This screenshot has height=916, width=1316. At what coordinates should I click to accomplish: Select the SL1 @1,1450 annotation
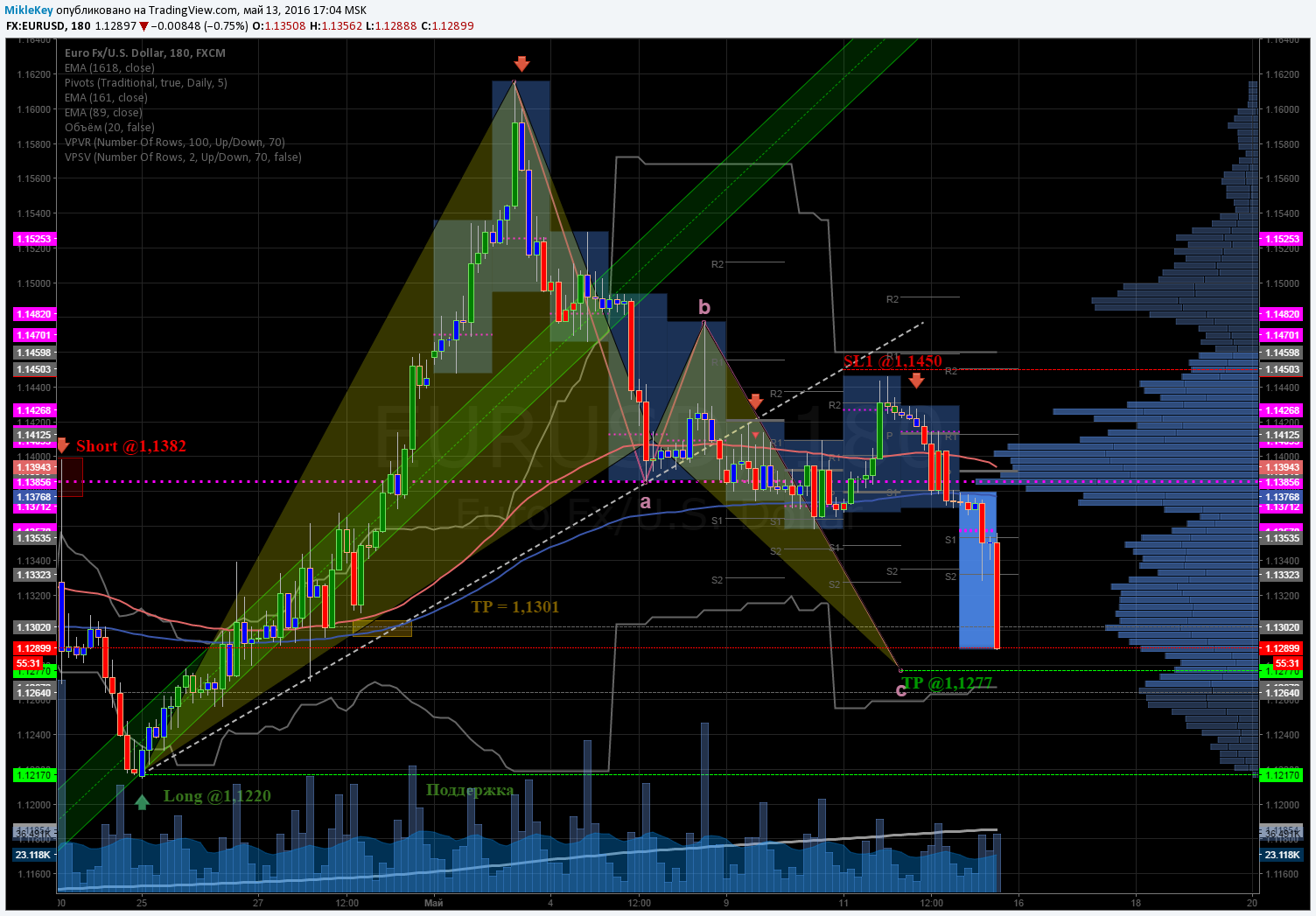[892, 361]
